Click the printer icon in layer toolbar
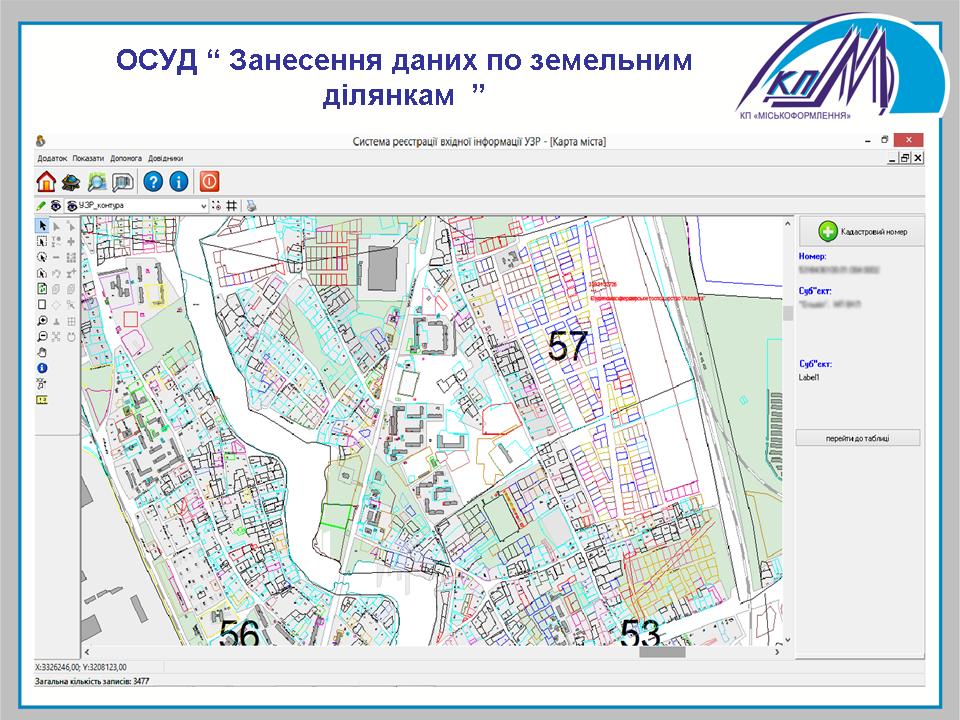Viewport: 960px width, 720px height. (x=251, y=205)
